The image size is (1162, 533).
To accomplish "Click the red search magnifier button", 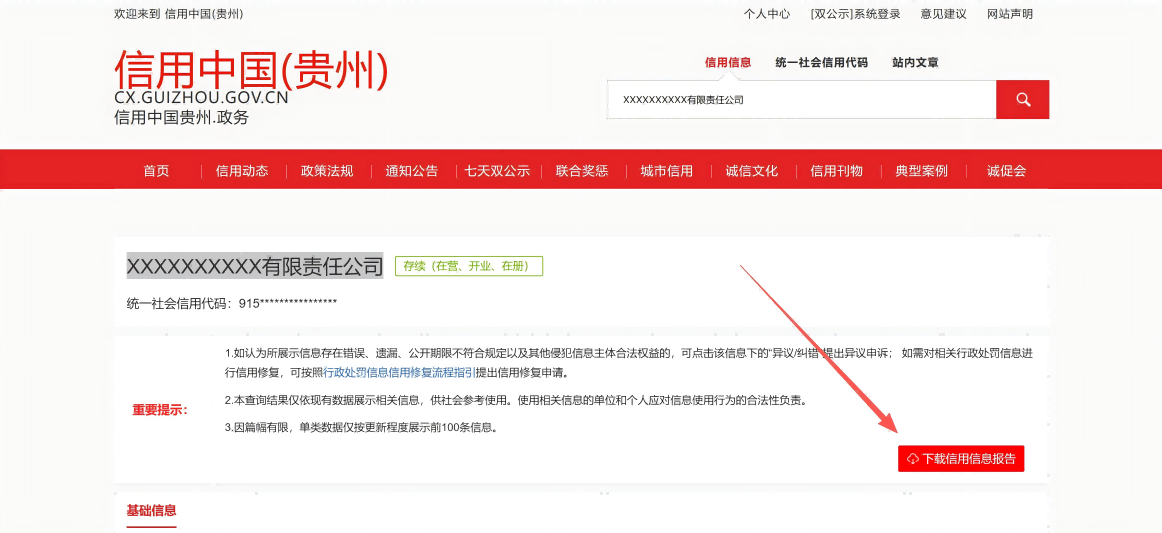I will click(1022, 100).
